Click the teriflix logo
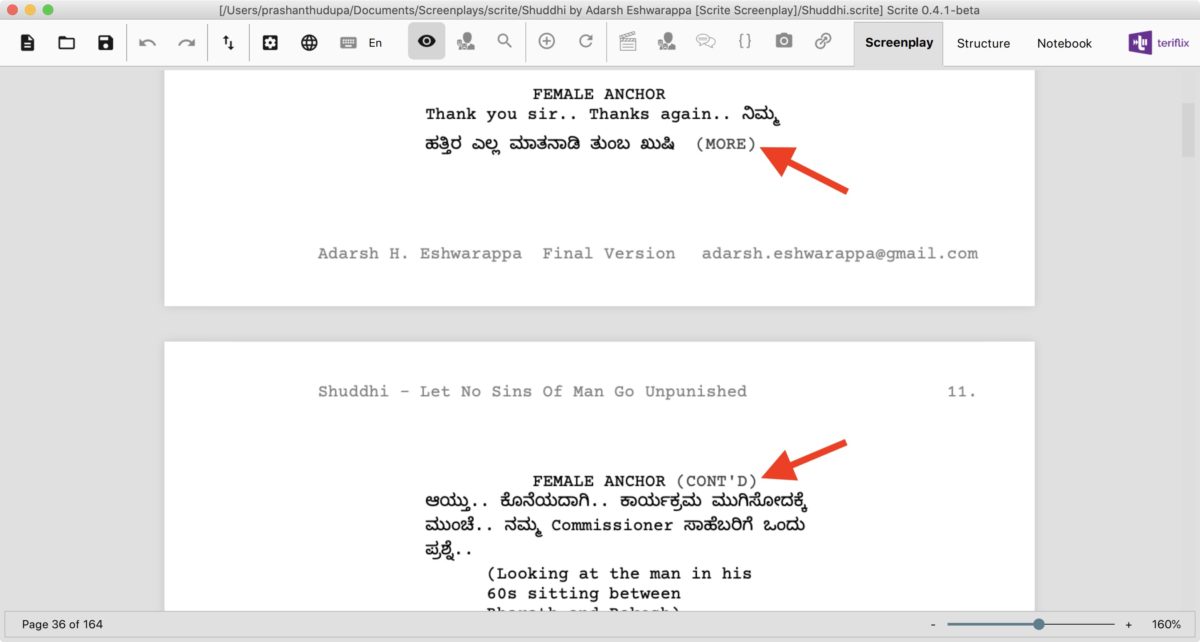1200x642 pixels. click(1160, 43)
